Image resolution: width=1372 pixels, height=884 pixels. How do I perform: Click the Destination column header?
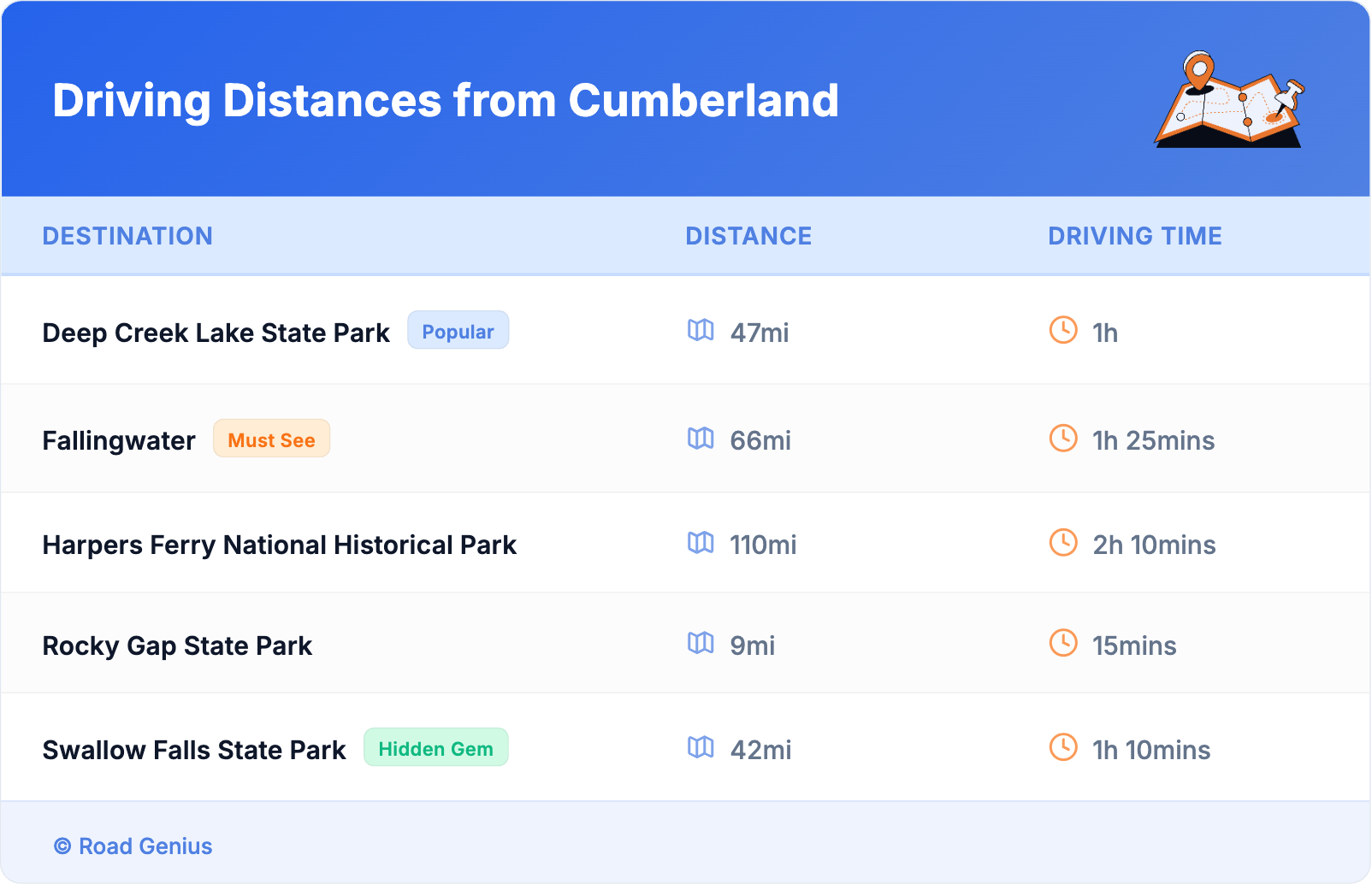click(x=127, y=236)
